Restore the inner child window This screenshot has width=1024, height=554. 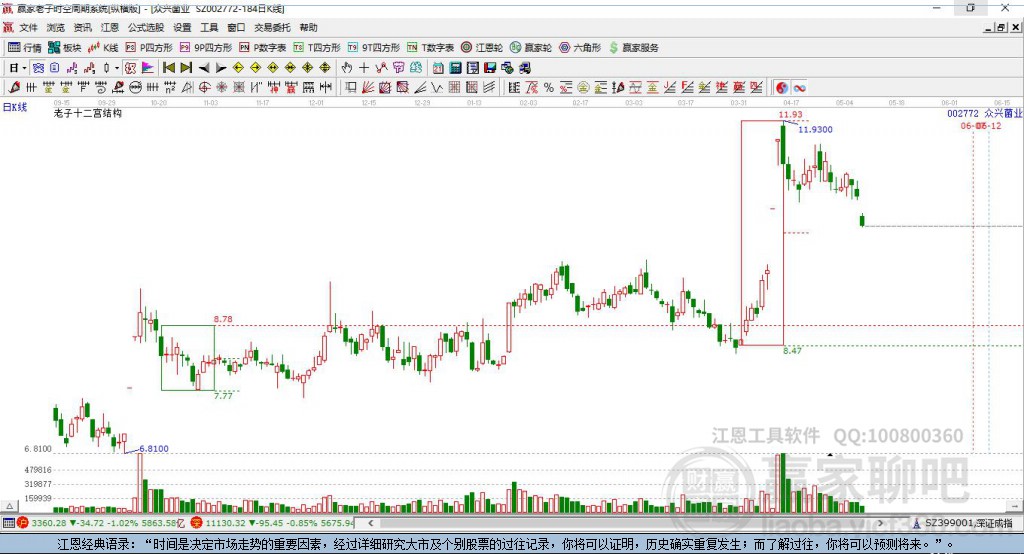click(x=1001, y=27)
